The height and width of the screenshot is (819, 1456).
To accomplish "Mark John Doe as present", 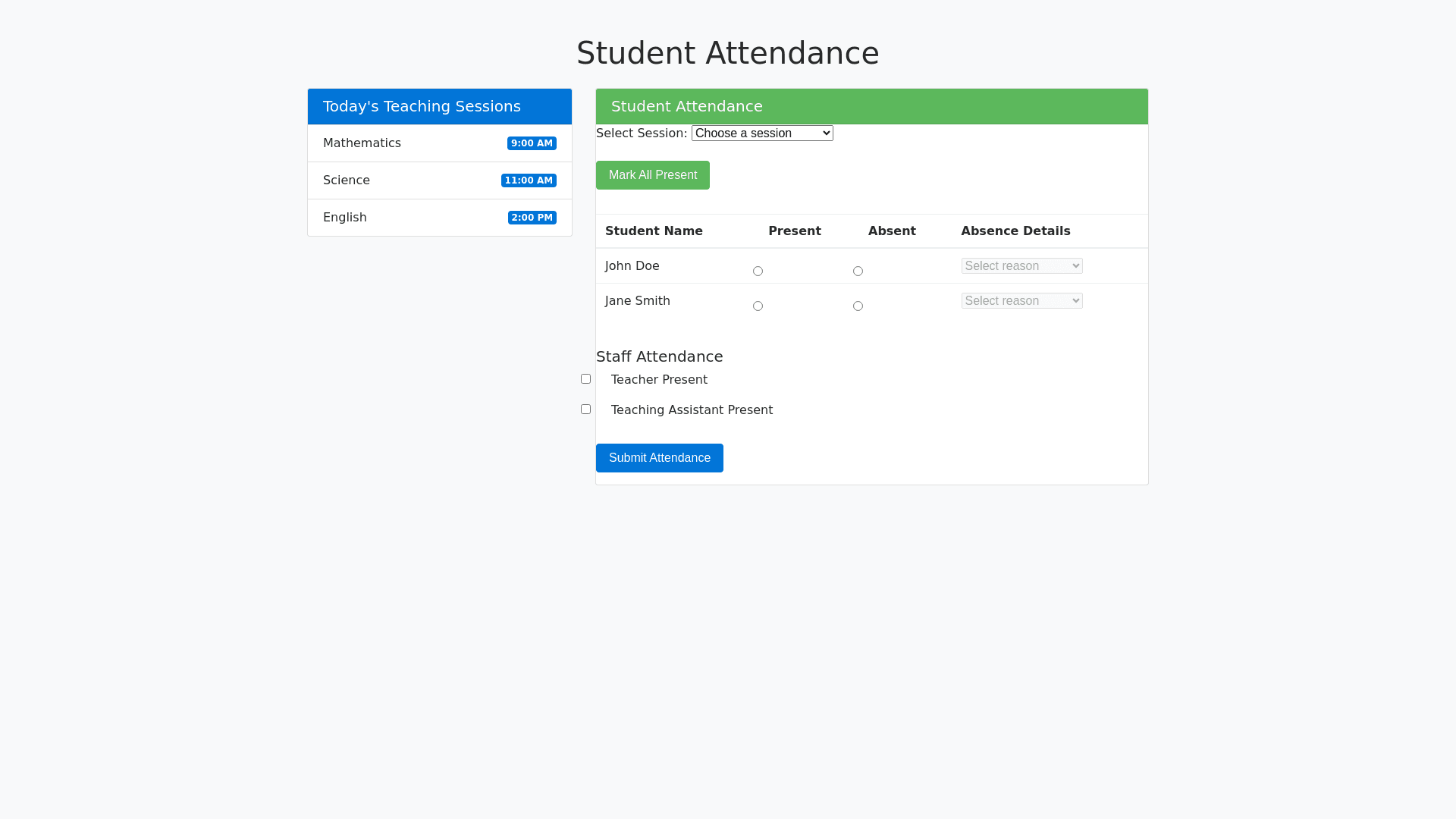I will coord(758,271).
